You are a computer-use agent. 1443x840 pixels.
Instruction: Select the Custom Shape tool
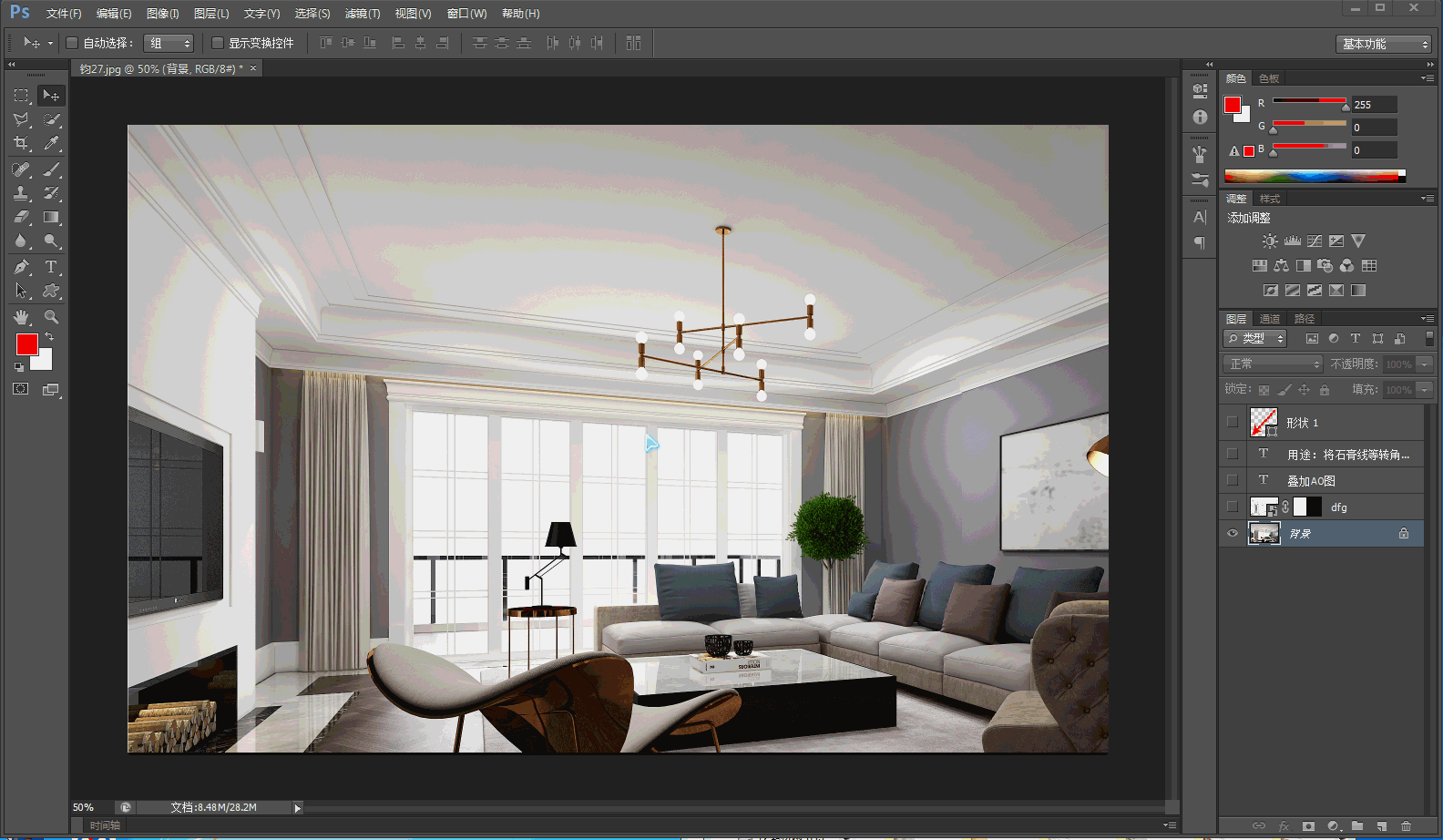pyautogui.click(x=51, y=291)
